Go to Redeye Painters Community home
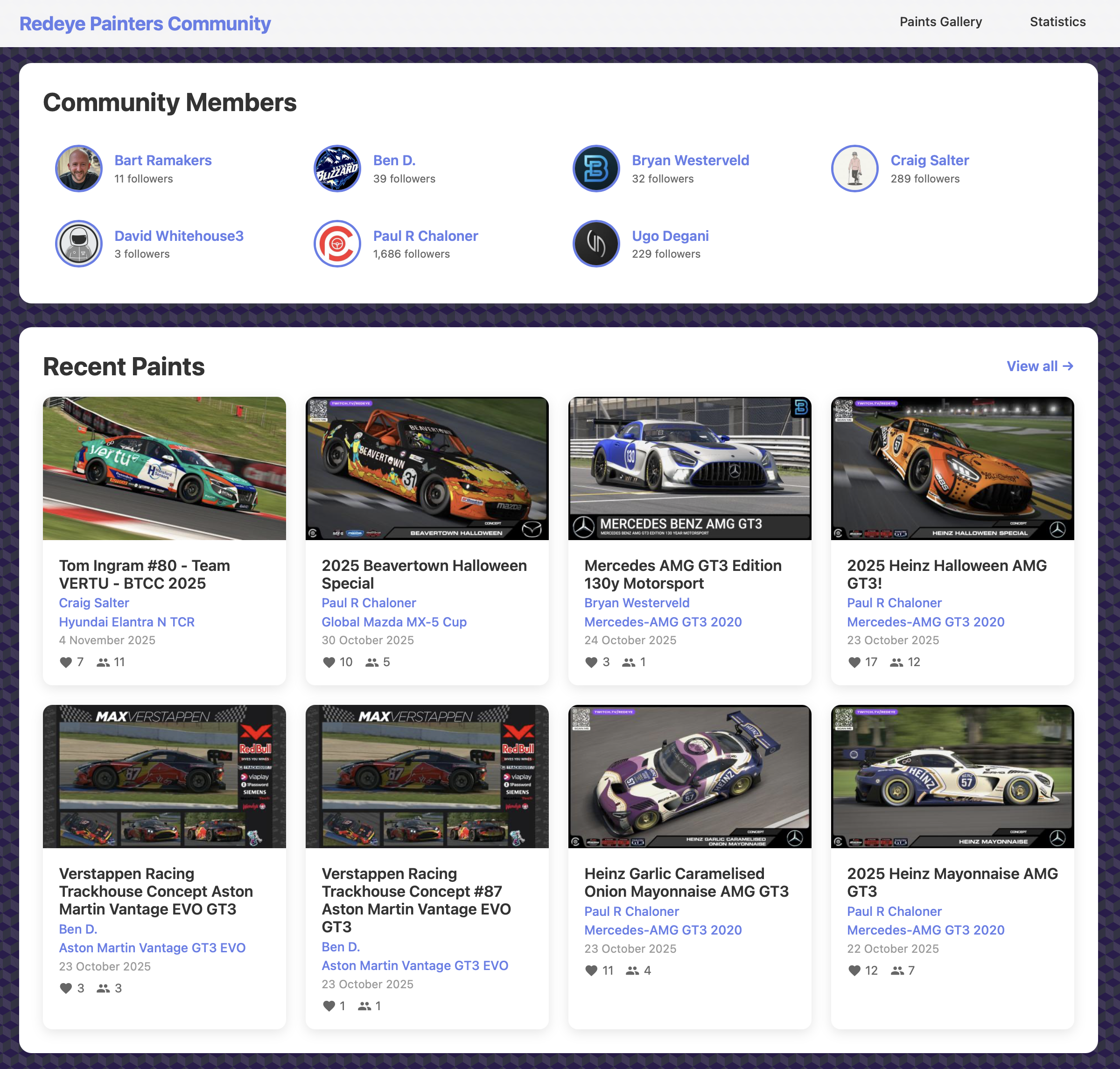Screen dimensions: 1120x1069 pyautogui.click(x=145, y=23)
